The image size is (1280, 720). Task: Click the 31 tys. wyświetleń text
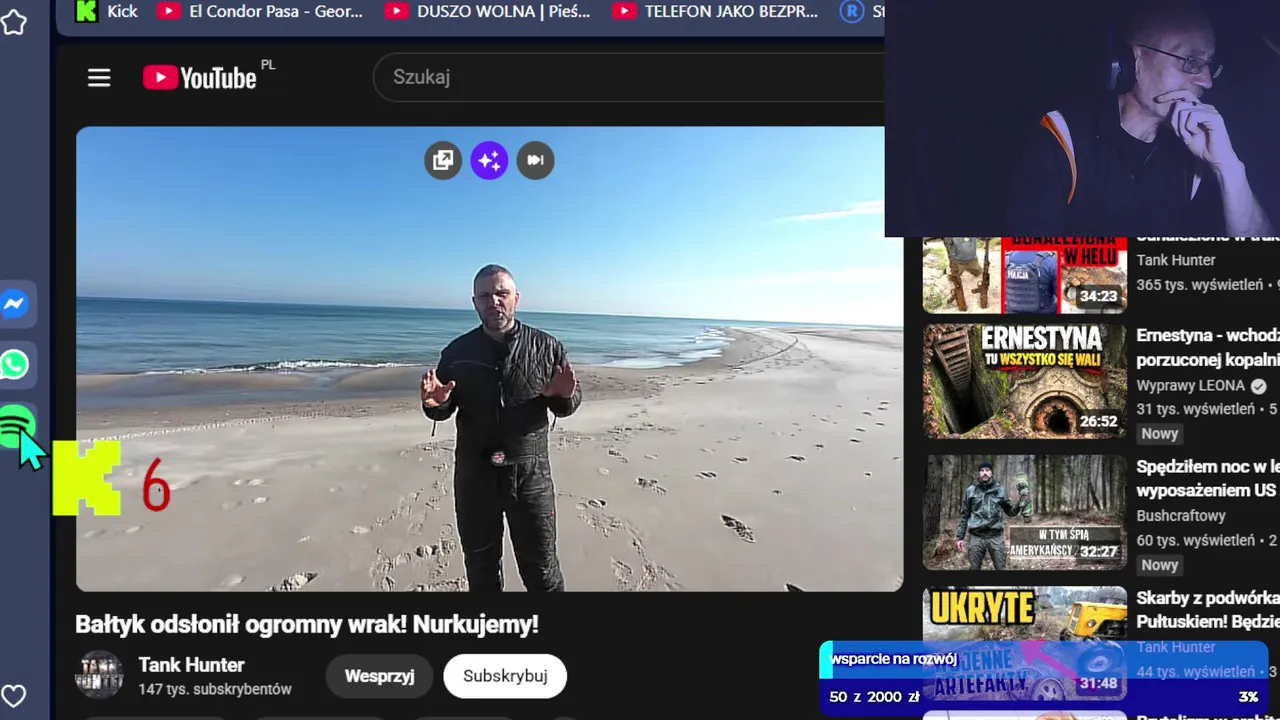[1196, 409]
